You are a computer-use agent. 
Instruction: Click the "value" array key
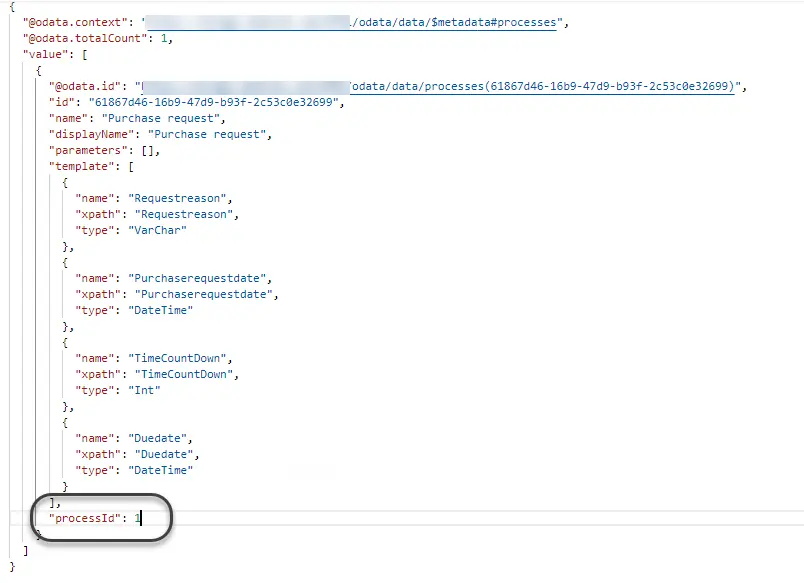[x=46, y=54]
